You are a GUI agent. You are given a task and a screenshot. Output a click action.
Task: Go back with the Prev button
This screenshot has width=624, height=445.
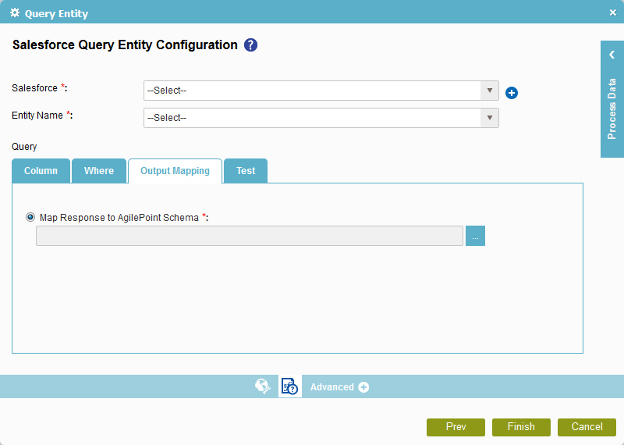[x=456, y=427]
